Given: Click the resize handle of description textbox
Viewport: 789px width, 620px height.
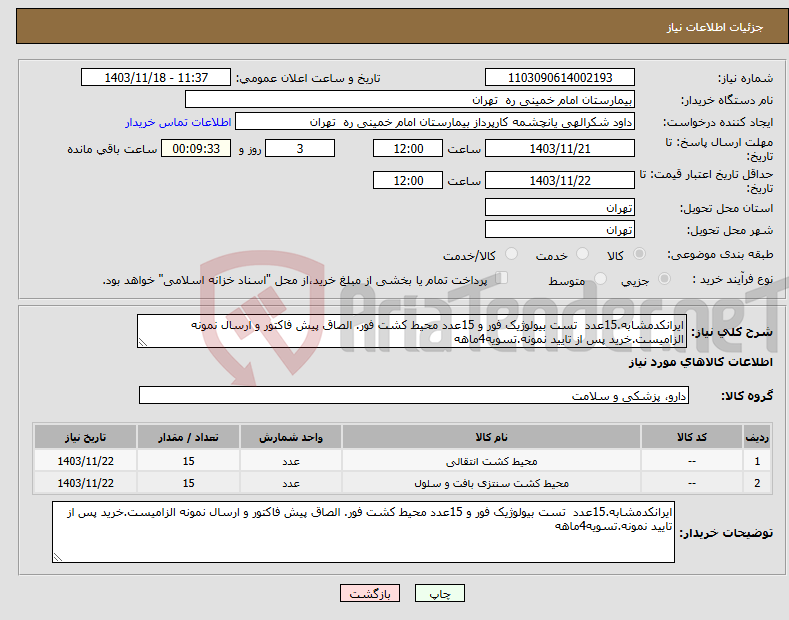Looking at the screenshot, I should pyautogui.click(x=142, y=343).
